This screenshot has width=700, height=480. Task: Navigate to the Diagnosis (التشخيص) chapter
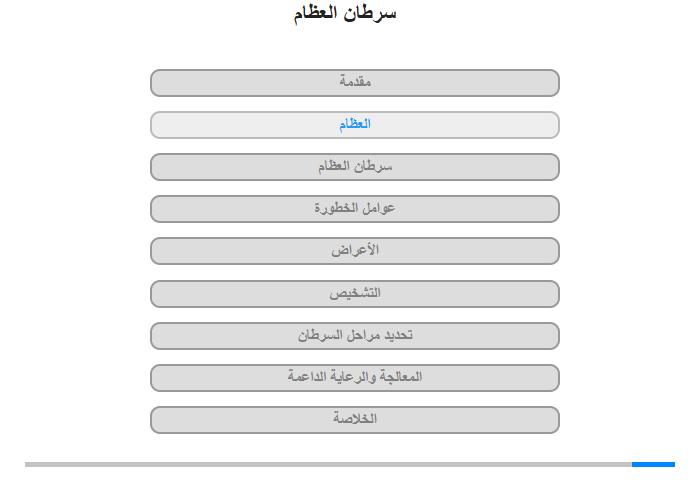(355, 294)
